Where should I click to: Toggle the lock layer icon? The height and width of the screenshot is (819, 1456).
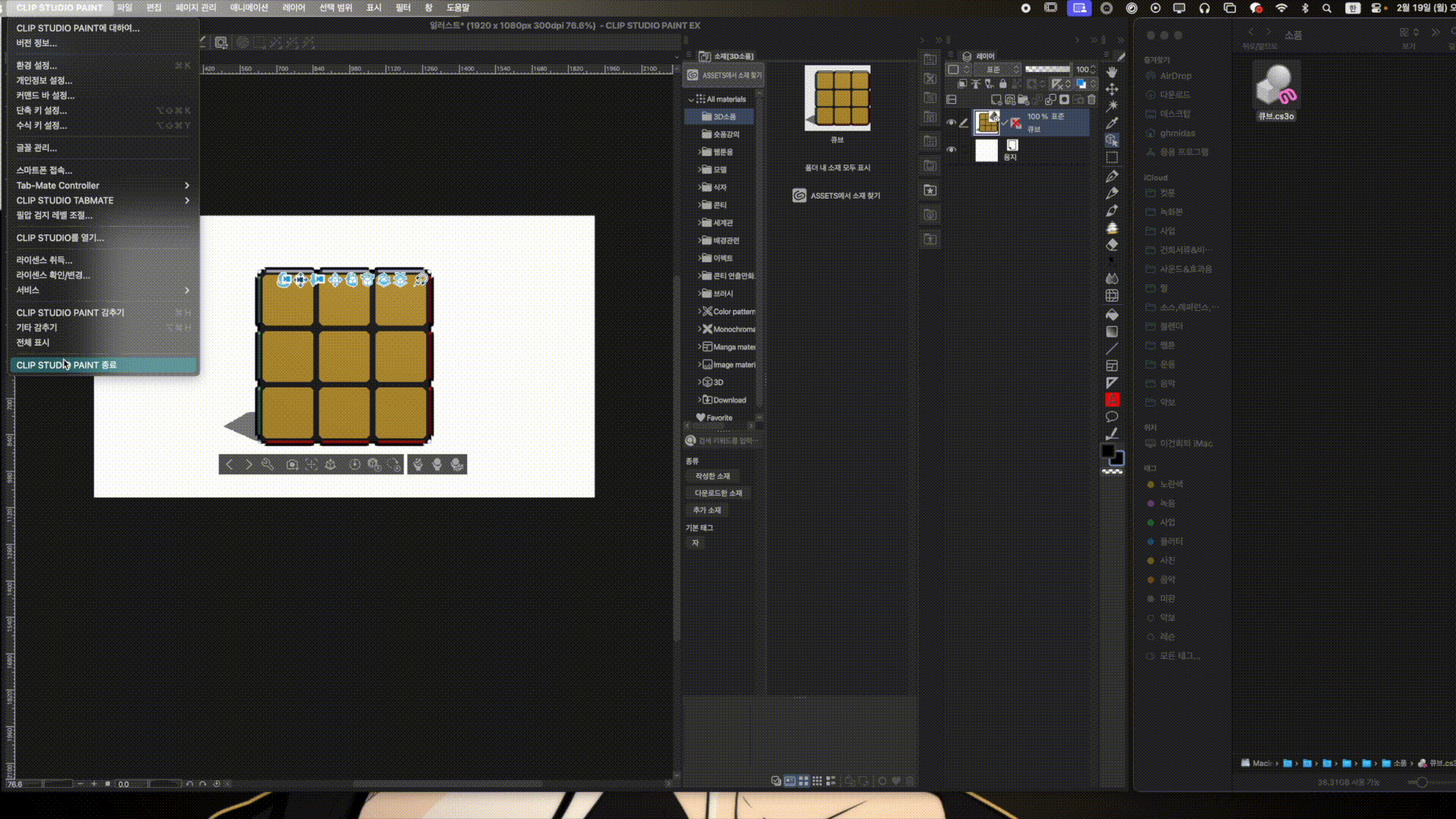tap(1003, 84)
